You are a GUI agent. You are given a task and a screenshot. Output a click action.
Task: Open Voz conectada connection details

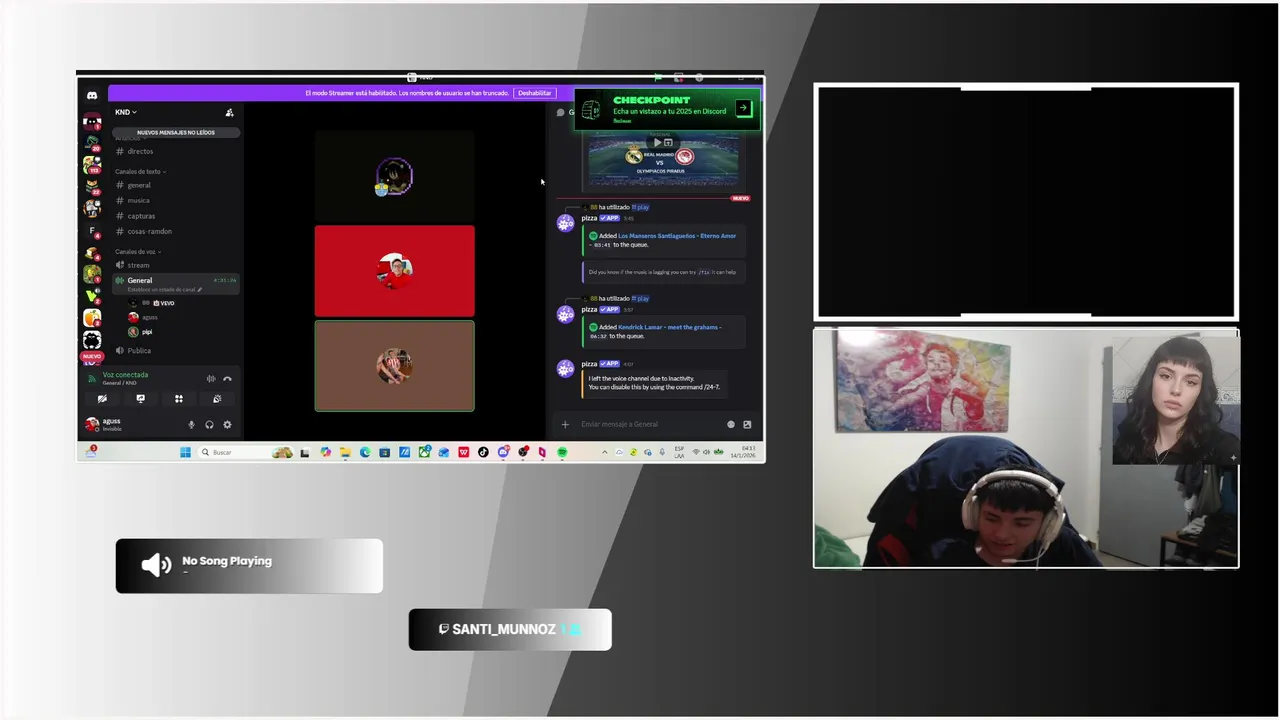(x=125, y=375)
